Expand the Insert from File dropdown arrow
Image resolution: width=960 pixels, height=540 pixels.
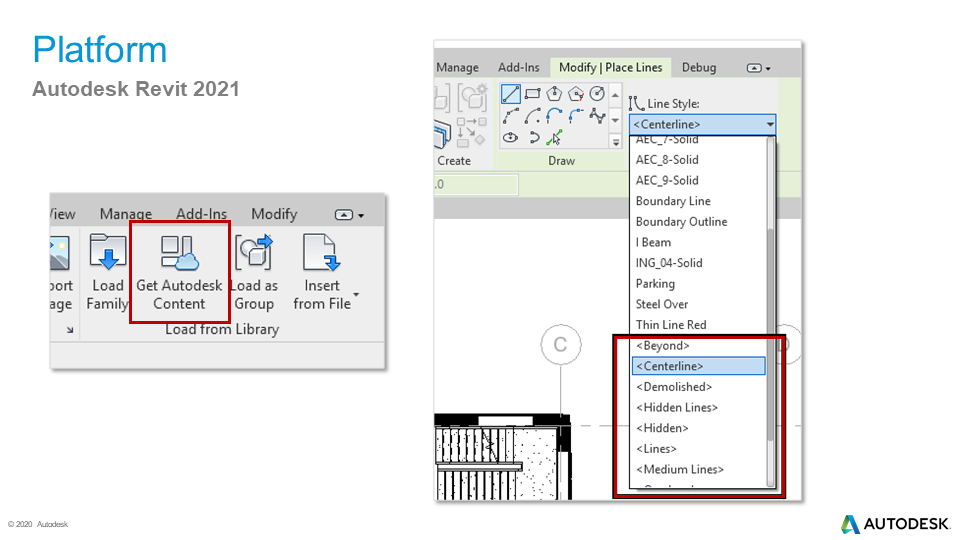(x=355, y=296)
